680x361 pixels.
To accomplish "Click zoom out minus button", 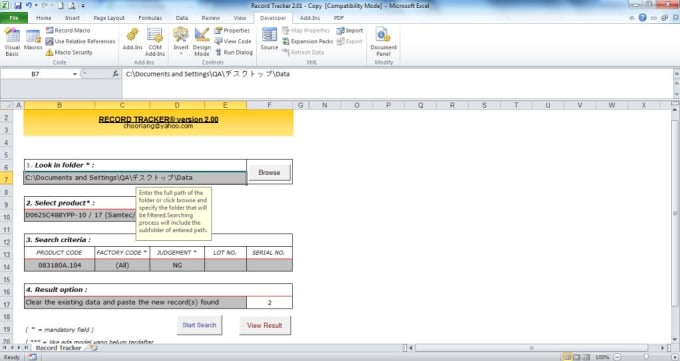I will [x=617, y=357].
